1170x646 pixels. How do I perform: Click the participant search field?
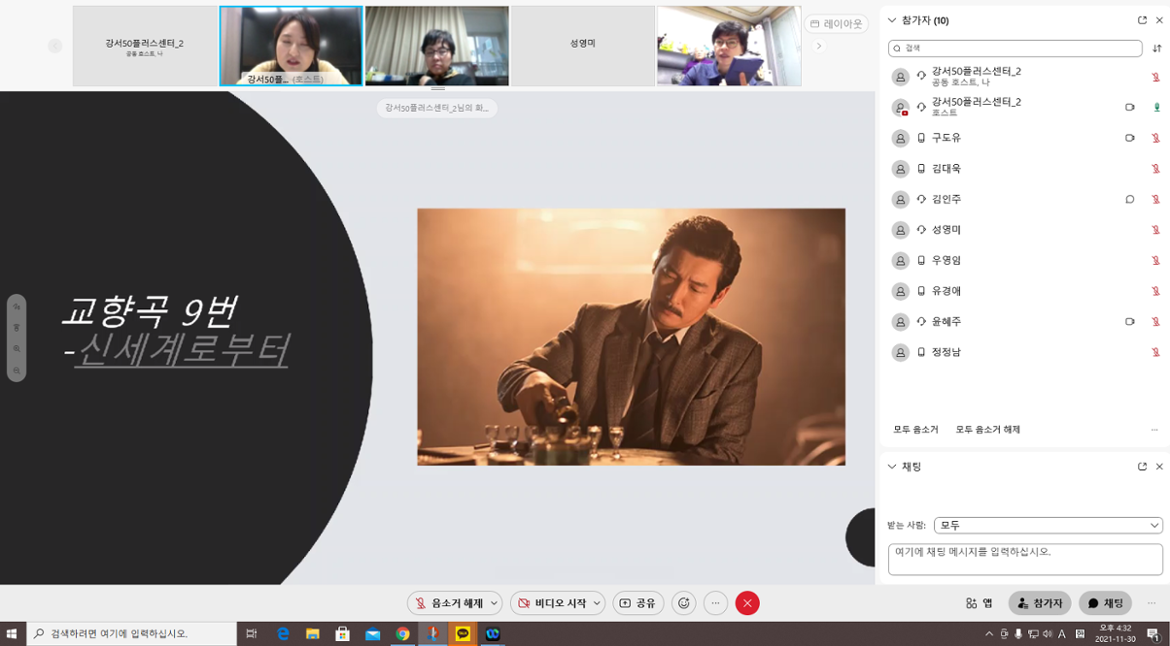pyautogui.click(x=1015, y=48)
